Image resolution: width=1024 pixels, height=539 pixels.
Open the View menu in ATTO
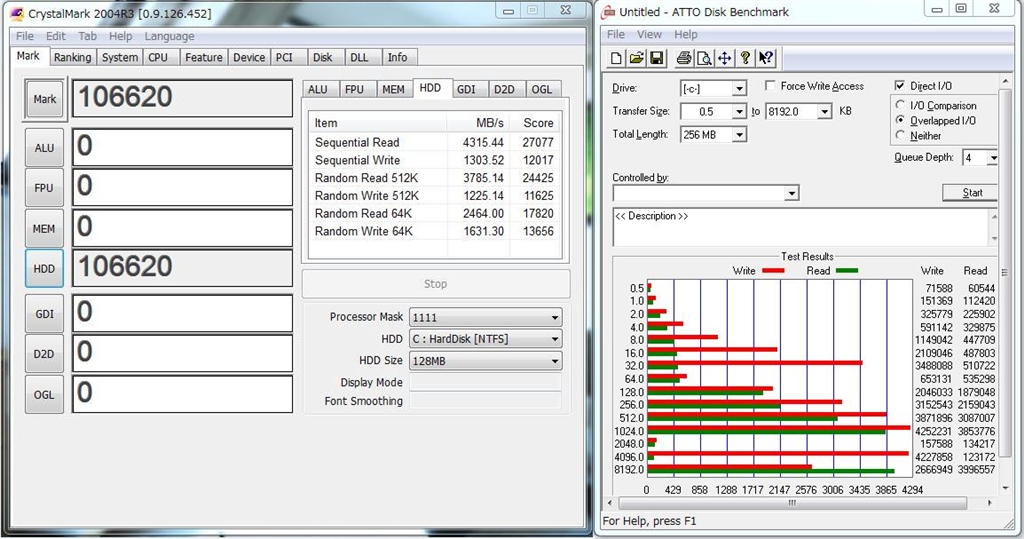click(x=650, y=34)
